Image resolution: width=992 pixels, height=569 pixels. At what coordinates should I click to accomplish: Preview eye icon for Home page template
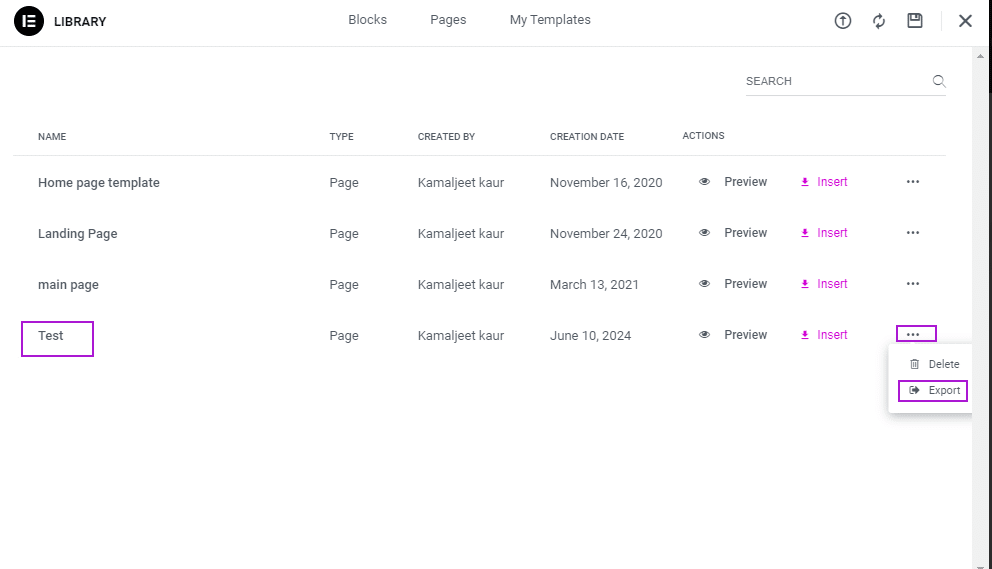[704, 182]
